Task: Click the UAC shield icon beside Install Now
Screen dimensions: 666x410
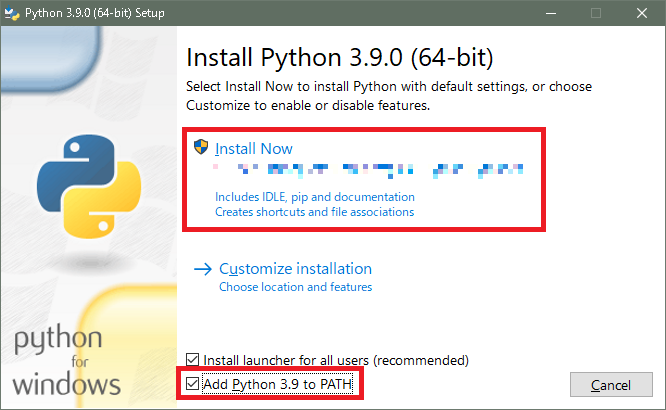Action: coord(201,147)
